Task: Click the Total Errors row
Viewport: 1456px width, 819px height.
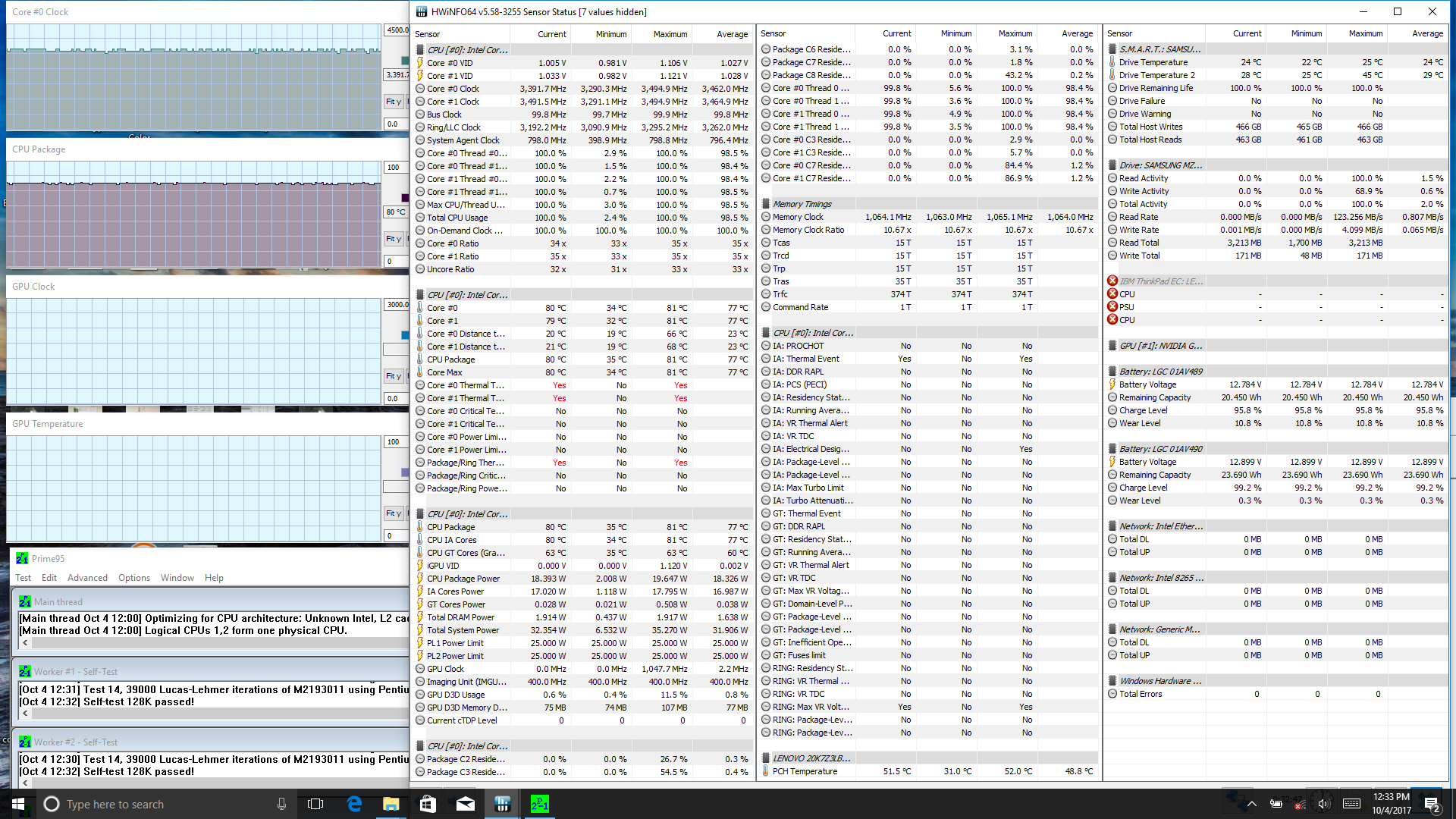Action: (x=1276, y=694)
